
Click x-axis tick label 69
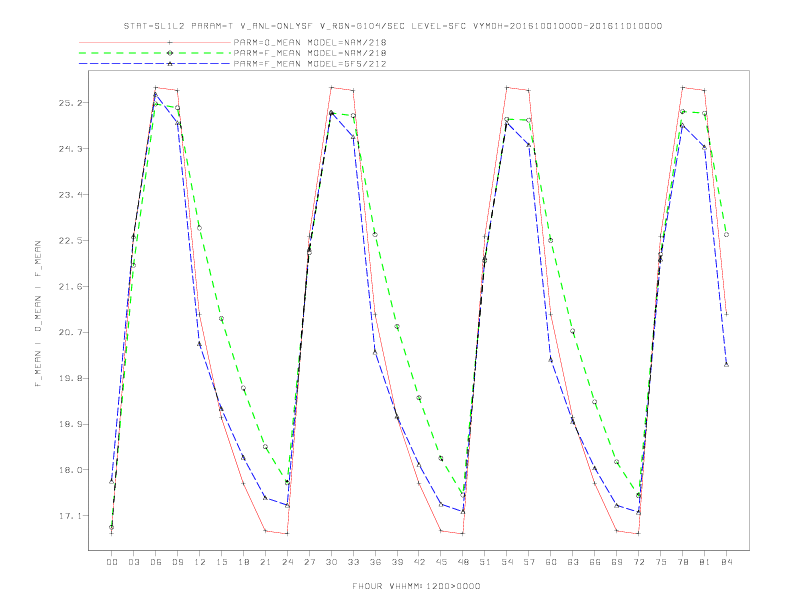[617, 562]
